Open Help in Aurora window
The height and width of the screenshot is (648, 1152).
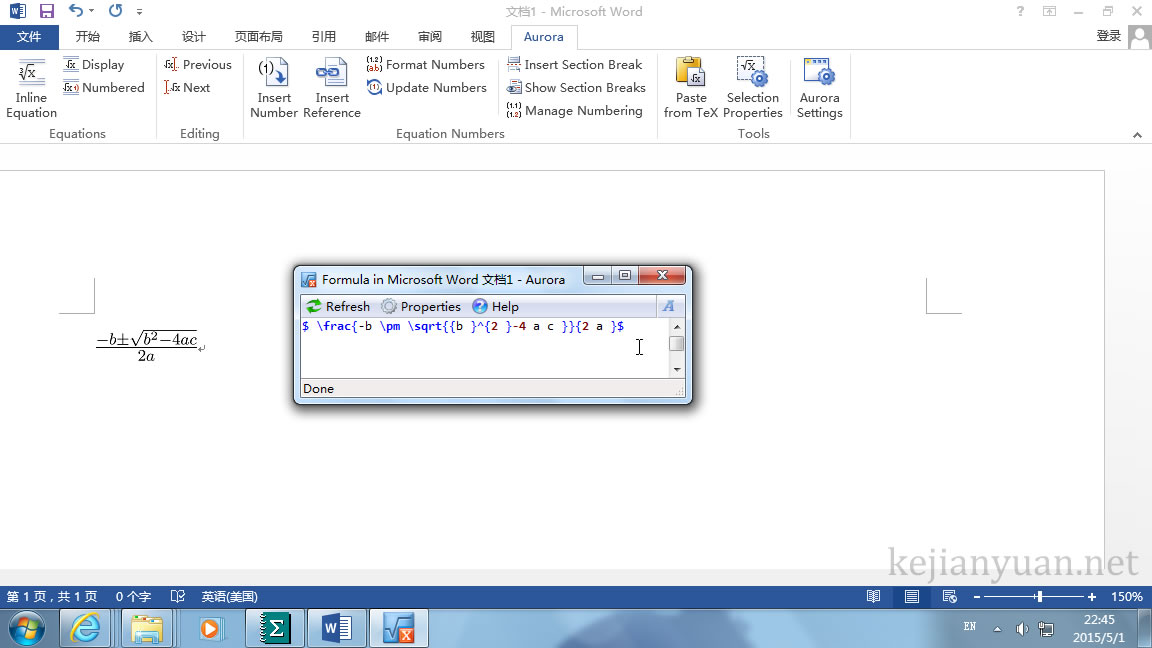coord(496,306)
